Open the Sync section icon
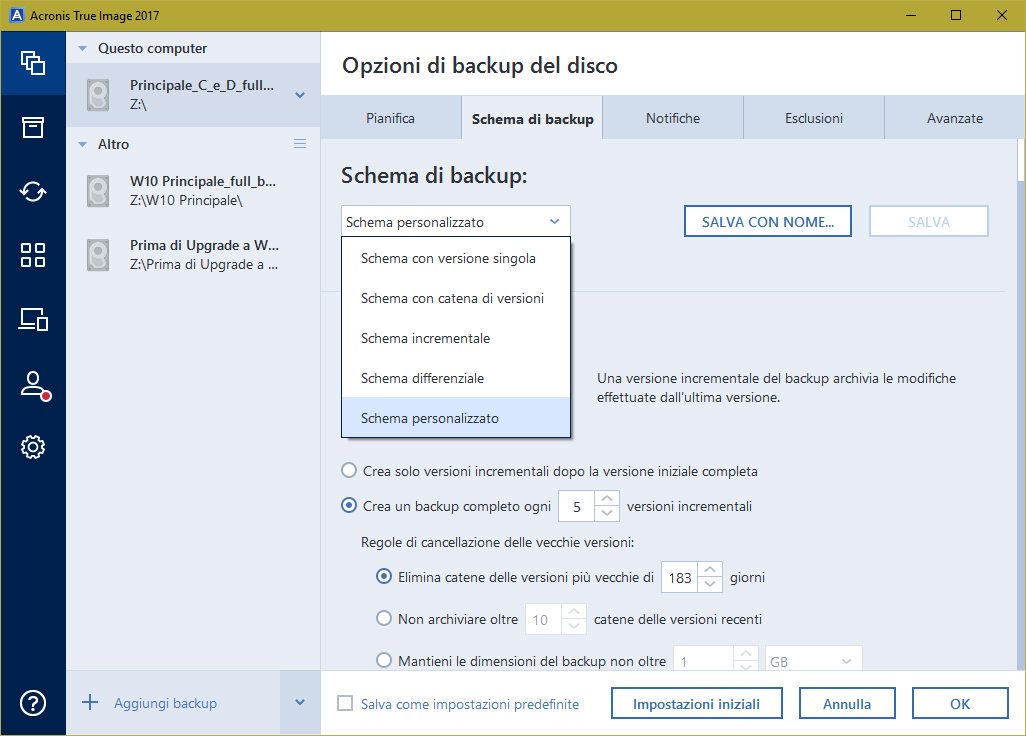The image size is (1026, 736). pos(32,191)
